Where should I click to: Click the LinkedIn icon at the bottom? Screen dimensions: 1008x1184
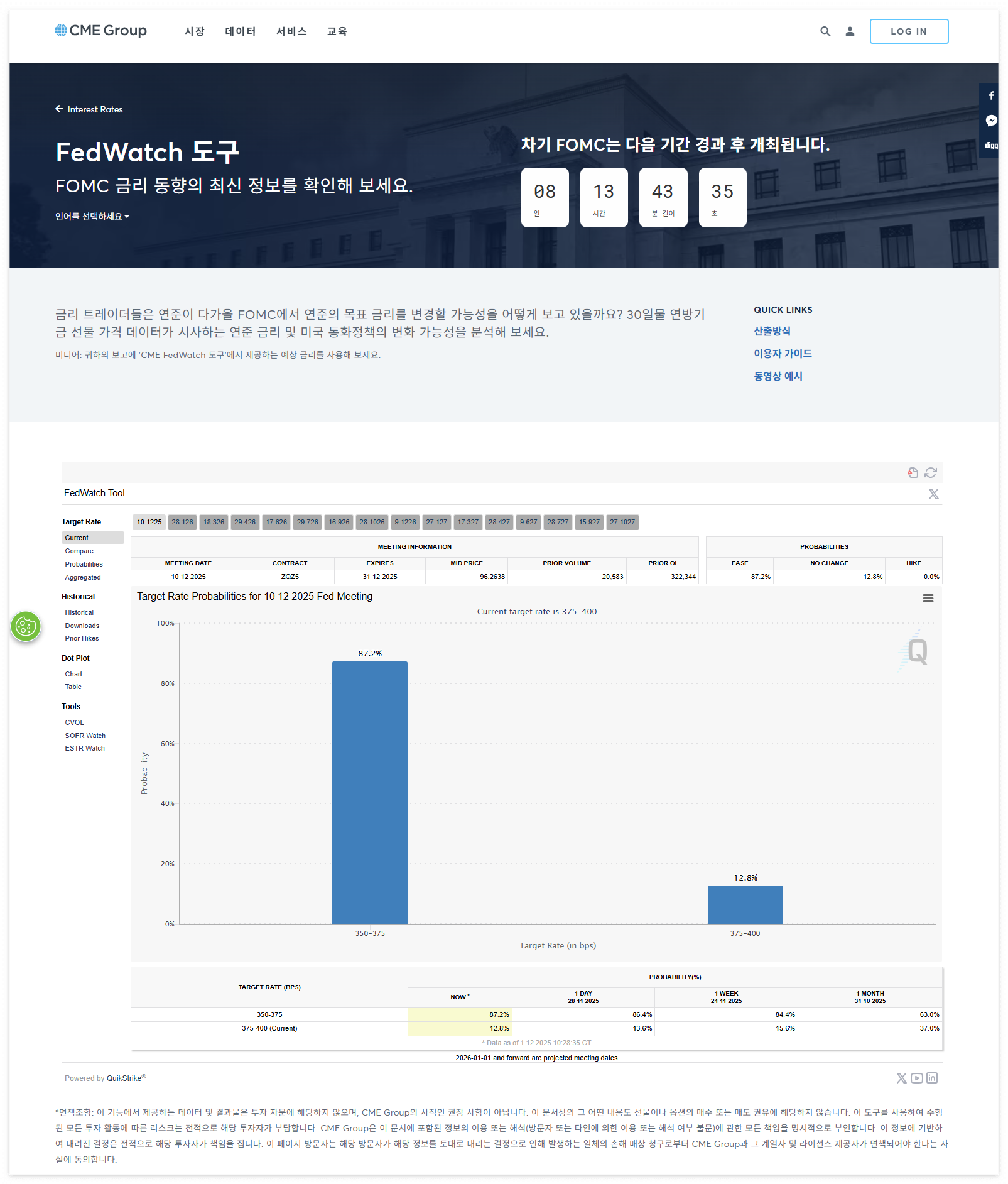tap(933, 1078)
